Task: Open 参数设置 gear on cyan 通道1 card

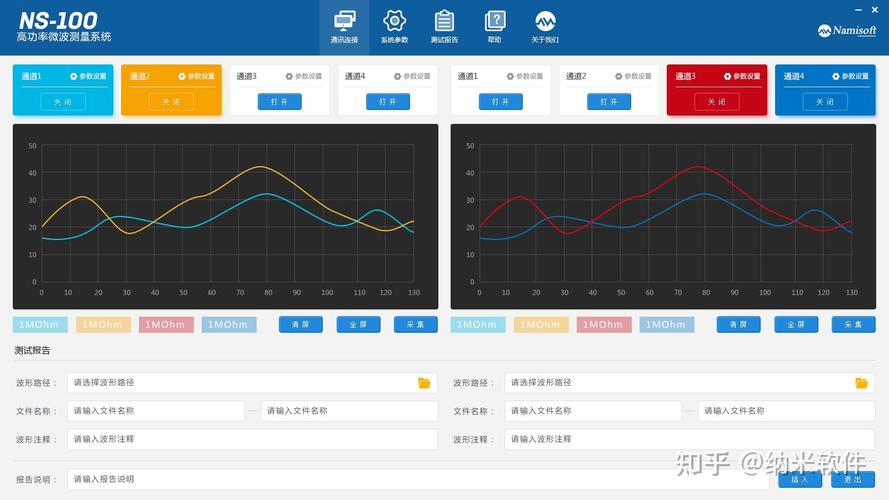Action: (x=88, y=76)
